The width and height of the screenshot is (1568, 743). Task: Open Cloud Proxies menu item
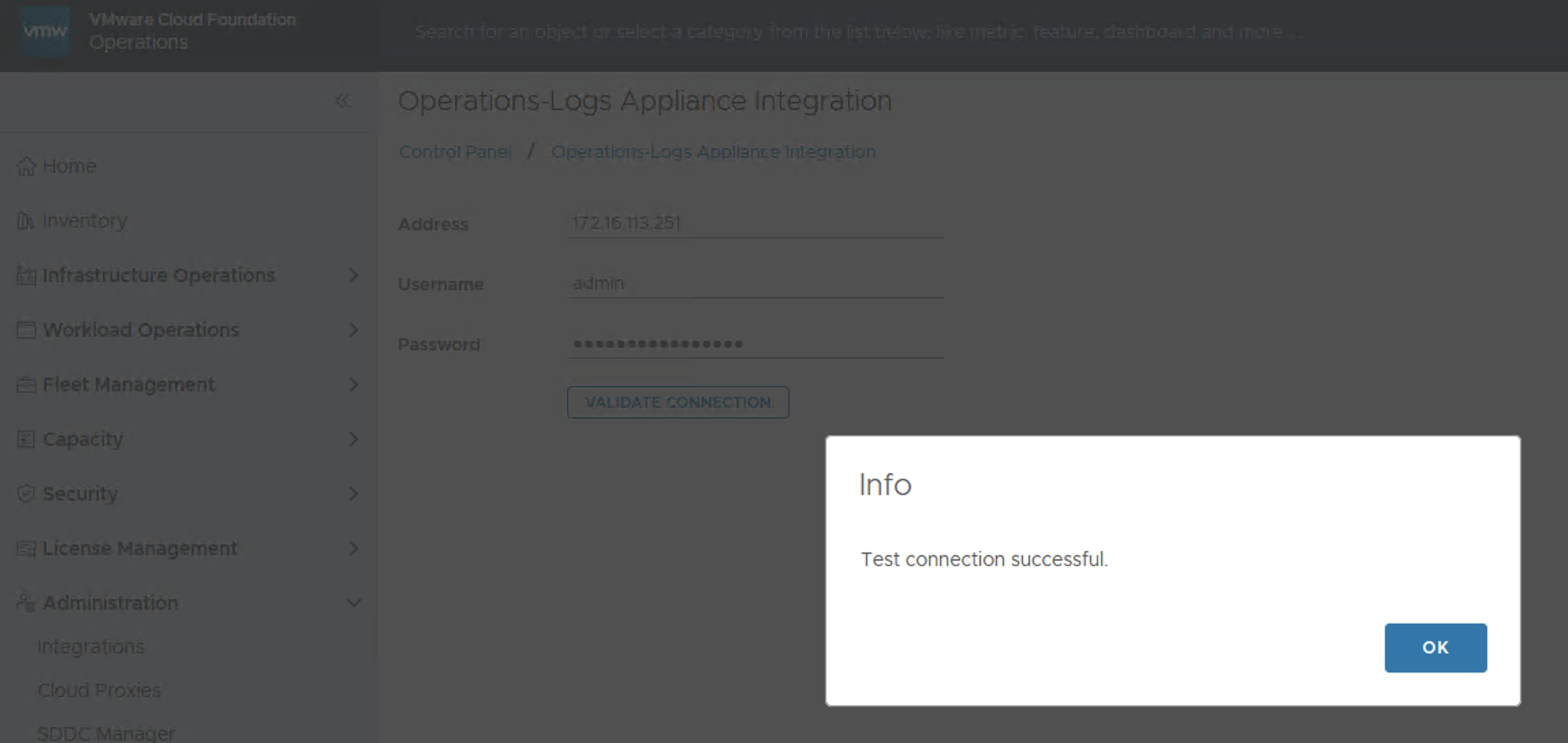pyautogui.click(x=99, y=690)
